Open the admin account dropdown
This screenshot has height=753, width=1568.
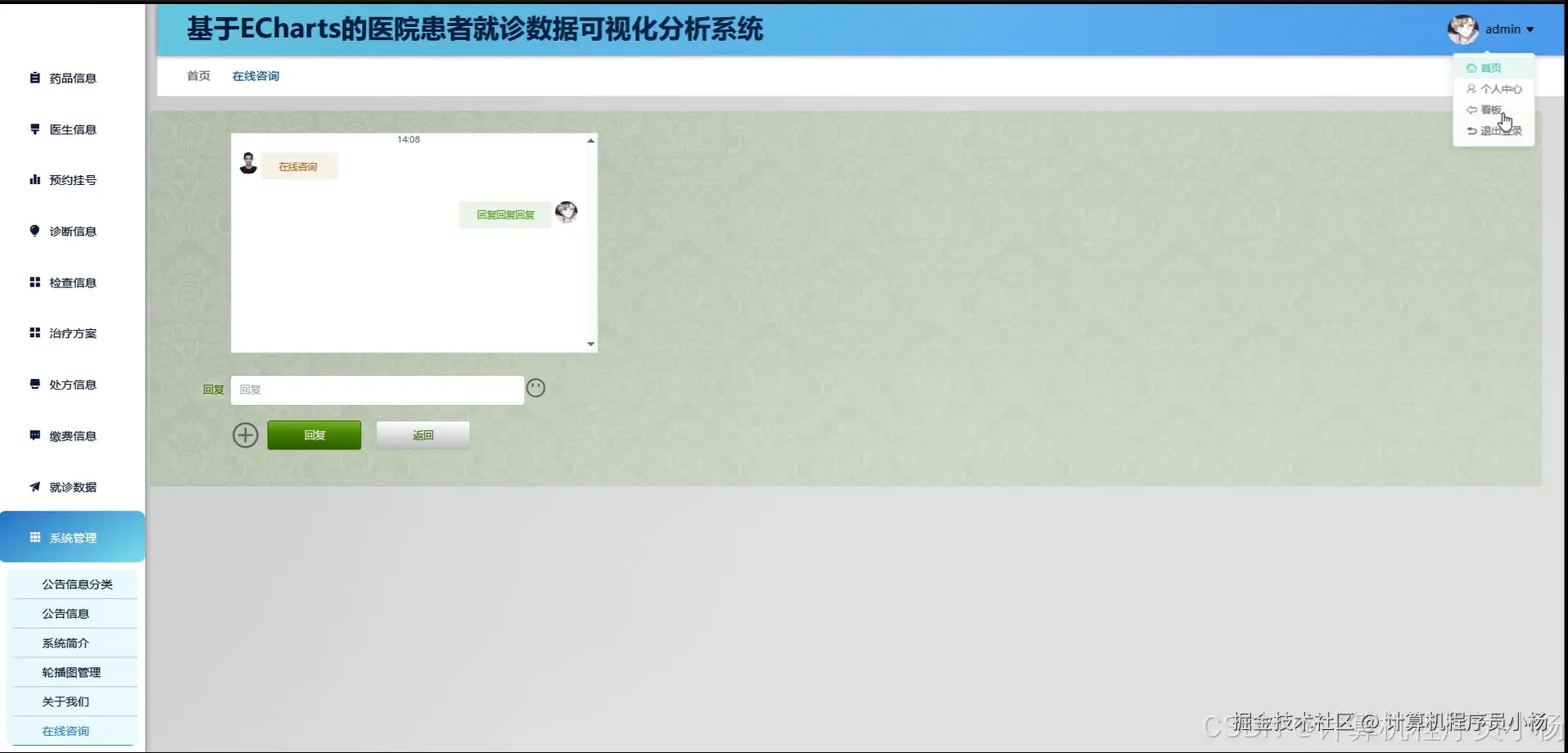pyautogui.click(x=1502, y=29)
